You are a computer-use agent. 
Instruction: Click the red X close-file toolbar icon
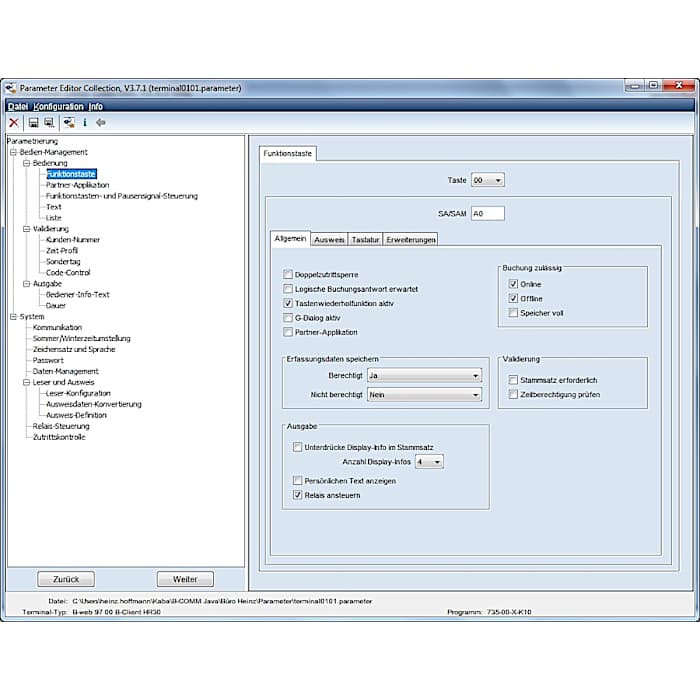[14, 122]
